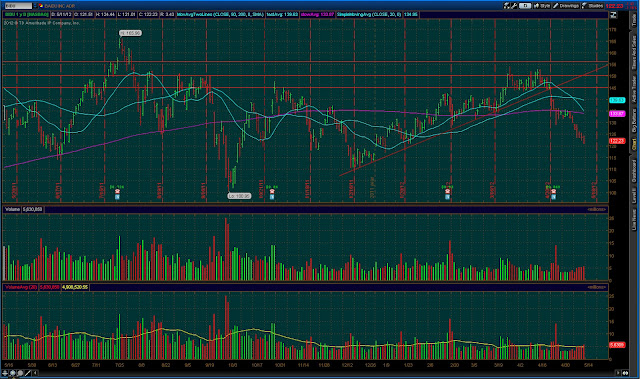Select the line drawing tool icon
The width and height of the screenshot is (640, 379).
point(28,373)
